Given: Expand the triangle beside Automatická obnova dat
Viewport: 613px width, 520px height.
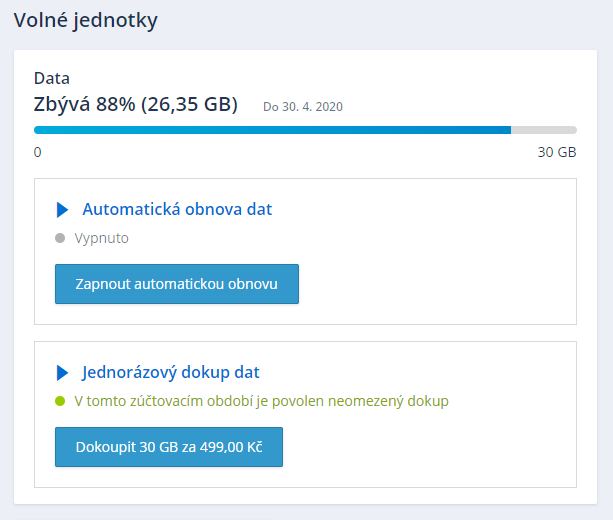Looking at the screenshot, I should point(62,210).
